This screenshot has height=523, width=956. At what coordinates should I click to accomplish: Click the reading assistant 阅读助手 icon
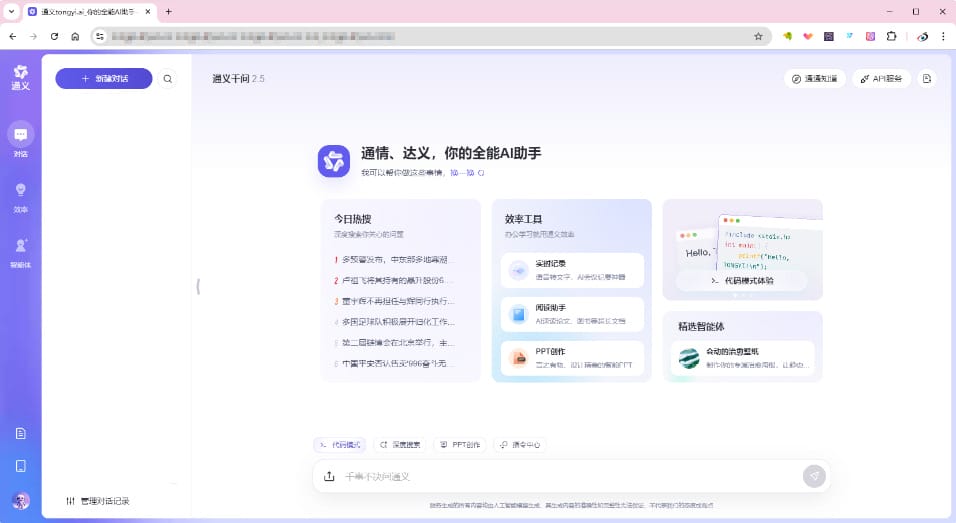coord(518,314)
